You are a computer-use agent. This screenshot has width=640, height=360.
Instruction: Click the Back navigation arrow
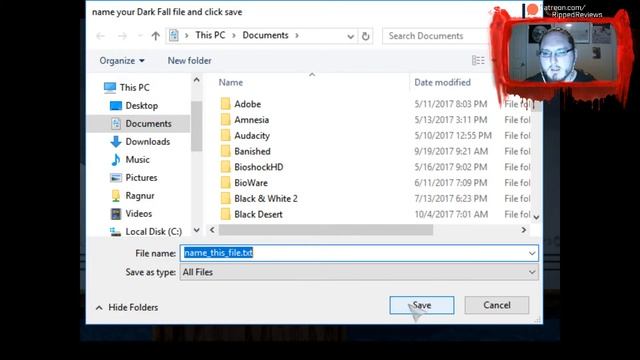tap(101, 36)
